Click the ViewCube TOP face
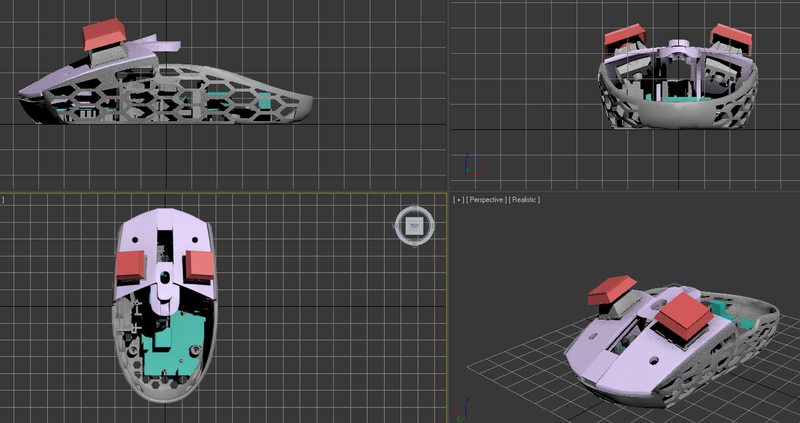 413,227
